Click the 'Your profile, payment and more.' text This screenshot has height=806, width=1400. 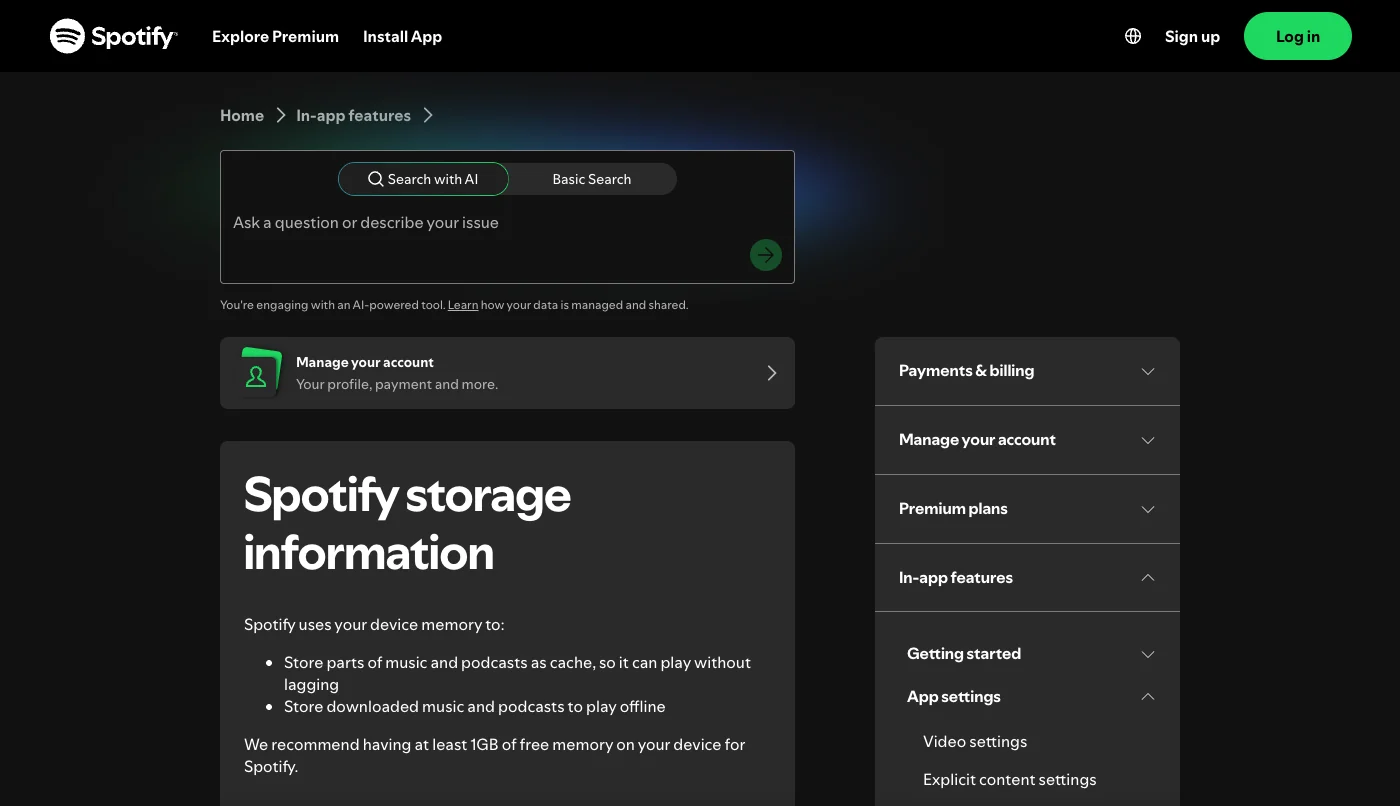point(397,384)
